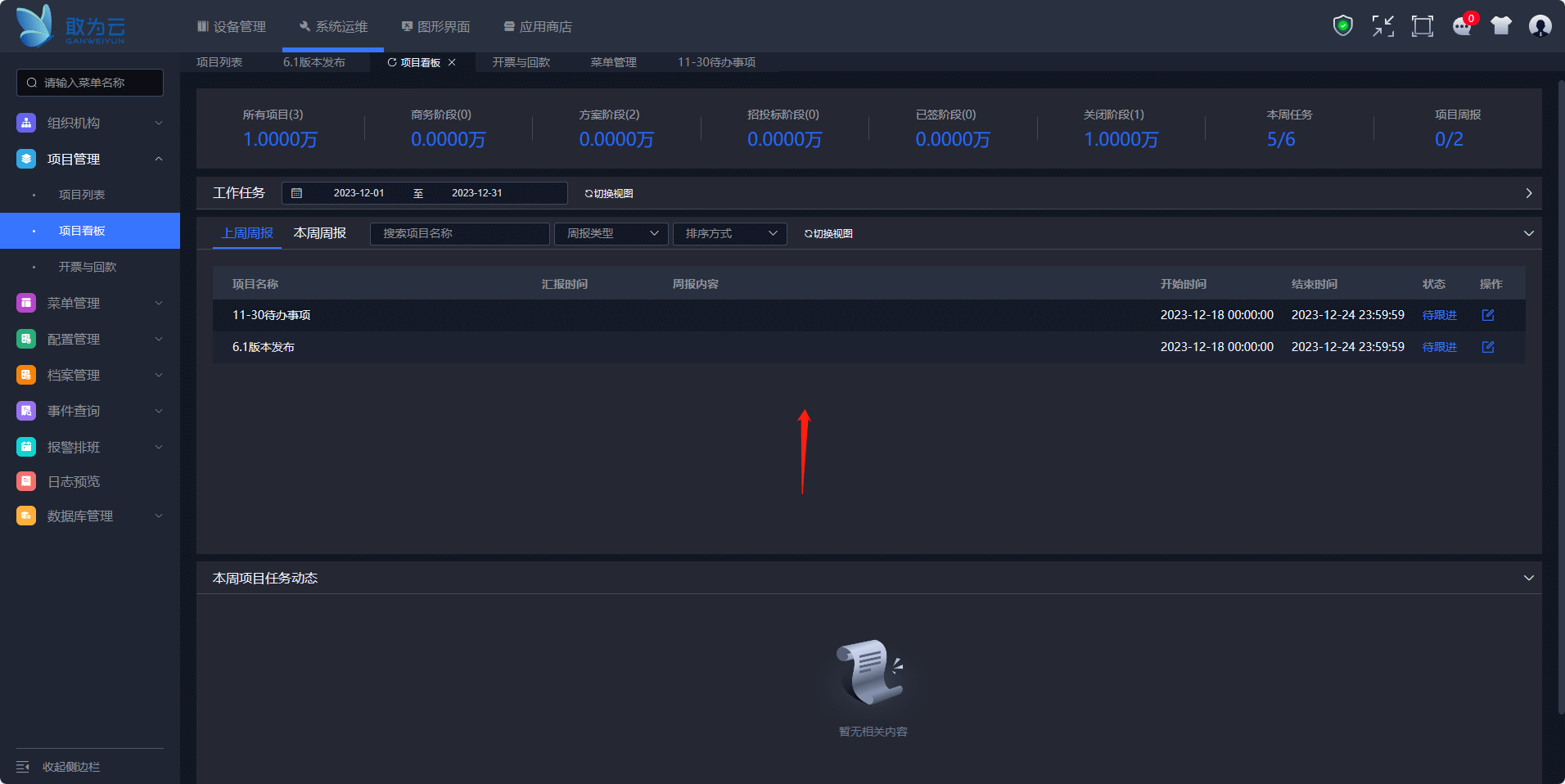Click the exit fullscreen arrows icon
Viewport: 1565px width, 784px height.
(1383, 26)
